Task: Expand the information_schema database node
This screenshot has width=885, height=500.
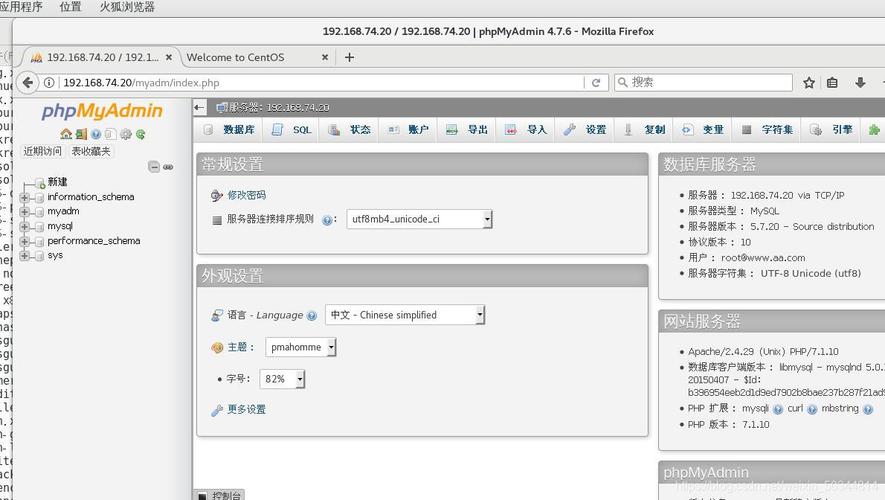Action: 24,198
